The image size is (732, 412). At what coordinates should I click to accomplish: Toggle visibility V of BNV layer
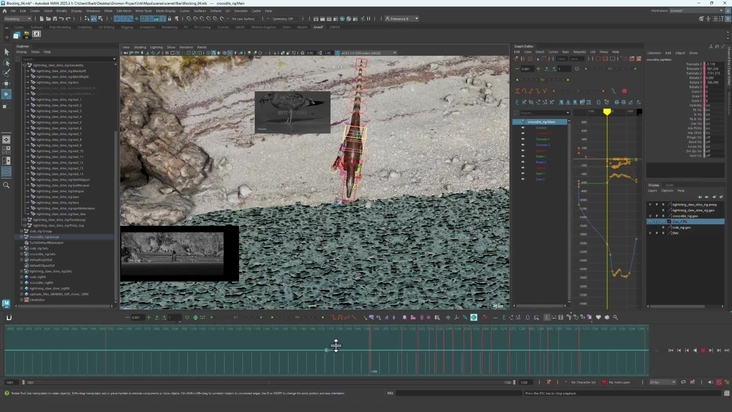tap(650, 233)
